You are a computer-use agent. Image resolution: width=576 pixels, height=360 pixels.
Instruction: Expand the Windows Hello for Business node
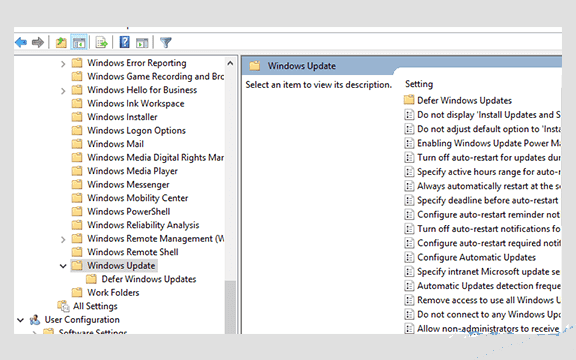(63, 91)
